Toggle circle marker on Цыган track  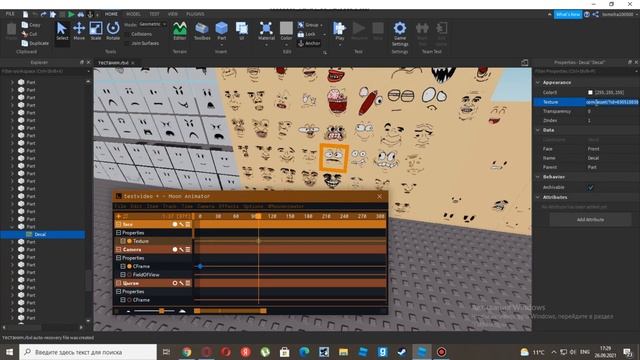(x=175, y=283)
